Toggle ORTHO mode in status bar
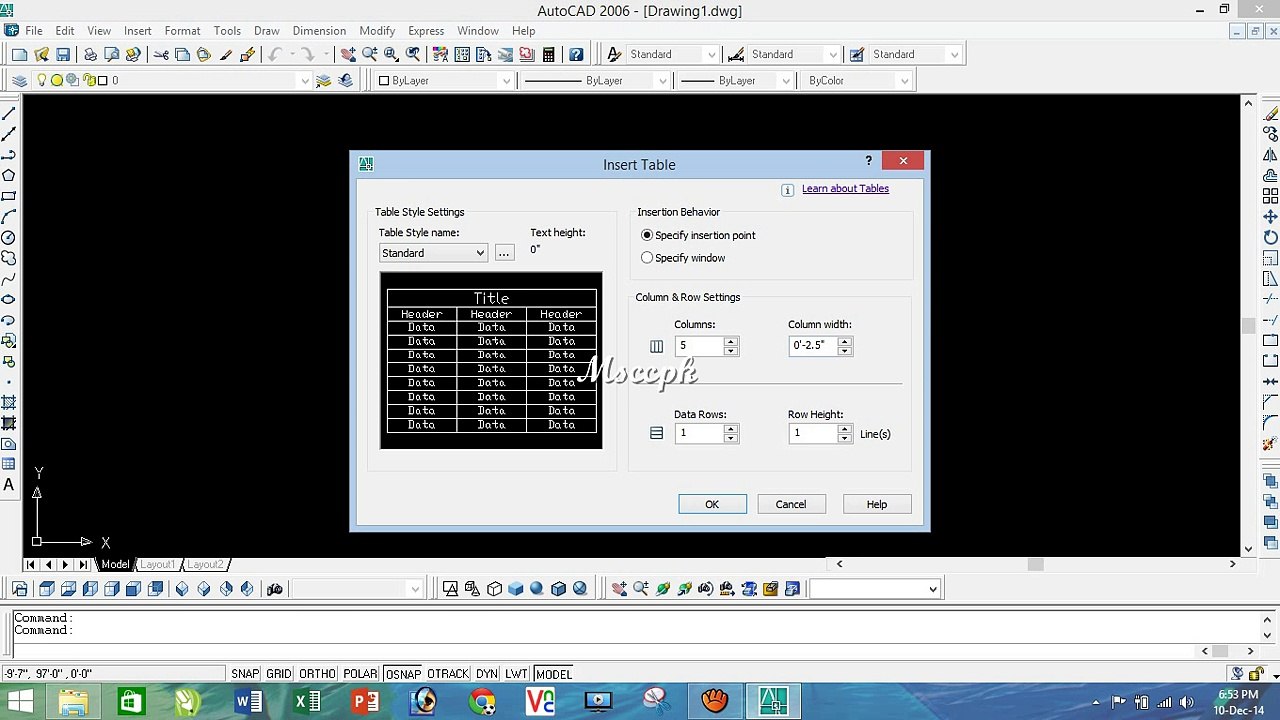The height and width of the screenshot is (720, 1280). (x=318, y=674)
